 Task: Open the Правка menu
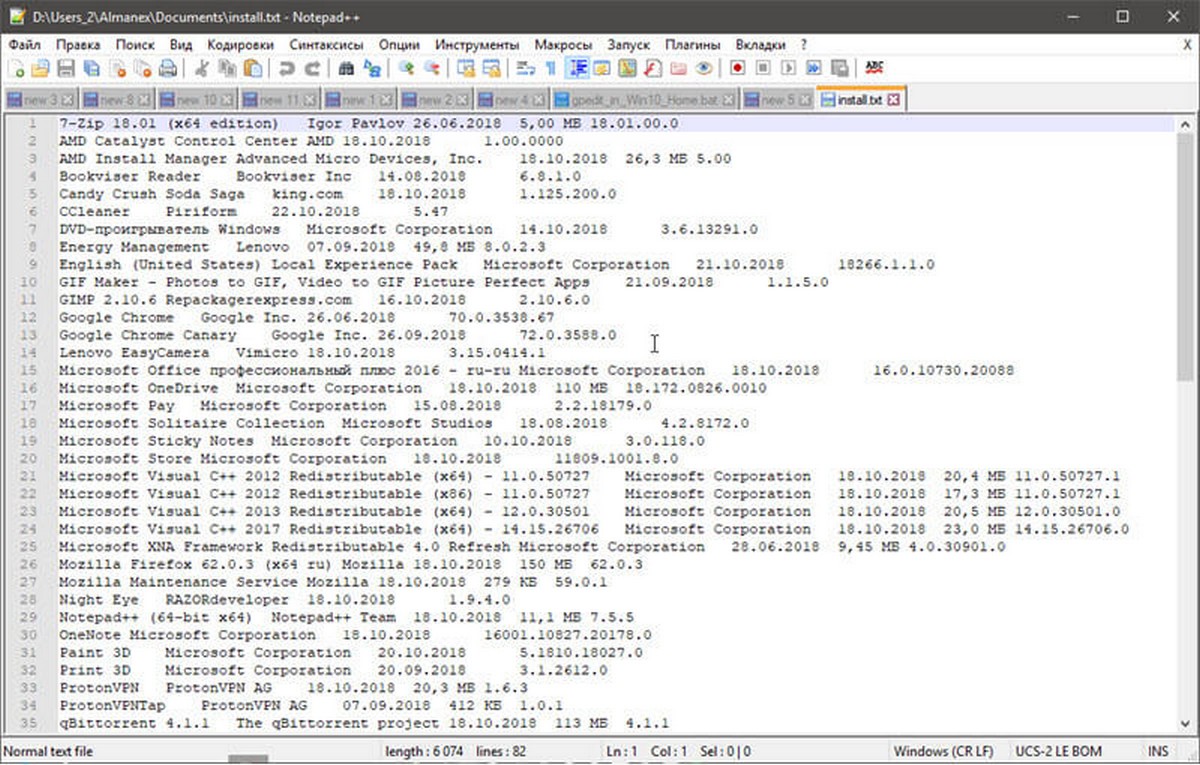click(78, 45)
